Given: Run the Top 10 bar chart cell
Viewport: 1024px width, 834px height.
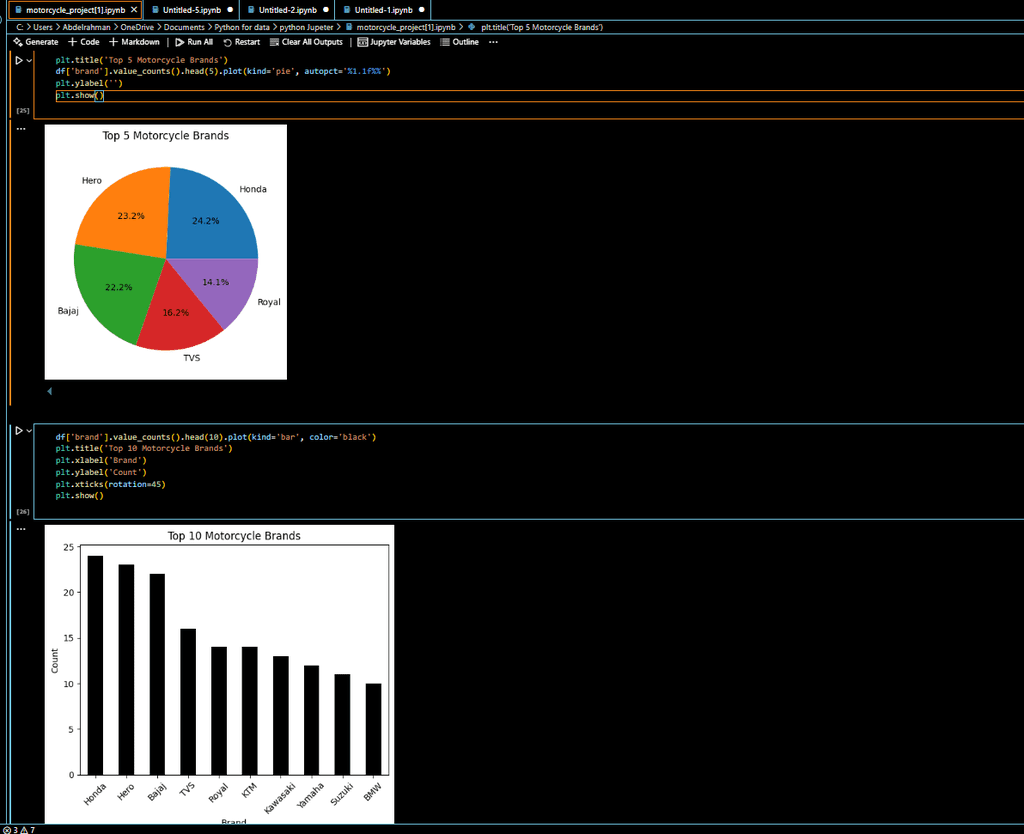Looking at the screenshot, I should tap(19, 430).
